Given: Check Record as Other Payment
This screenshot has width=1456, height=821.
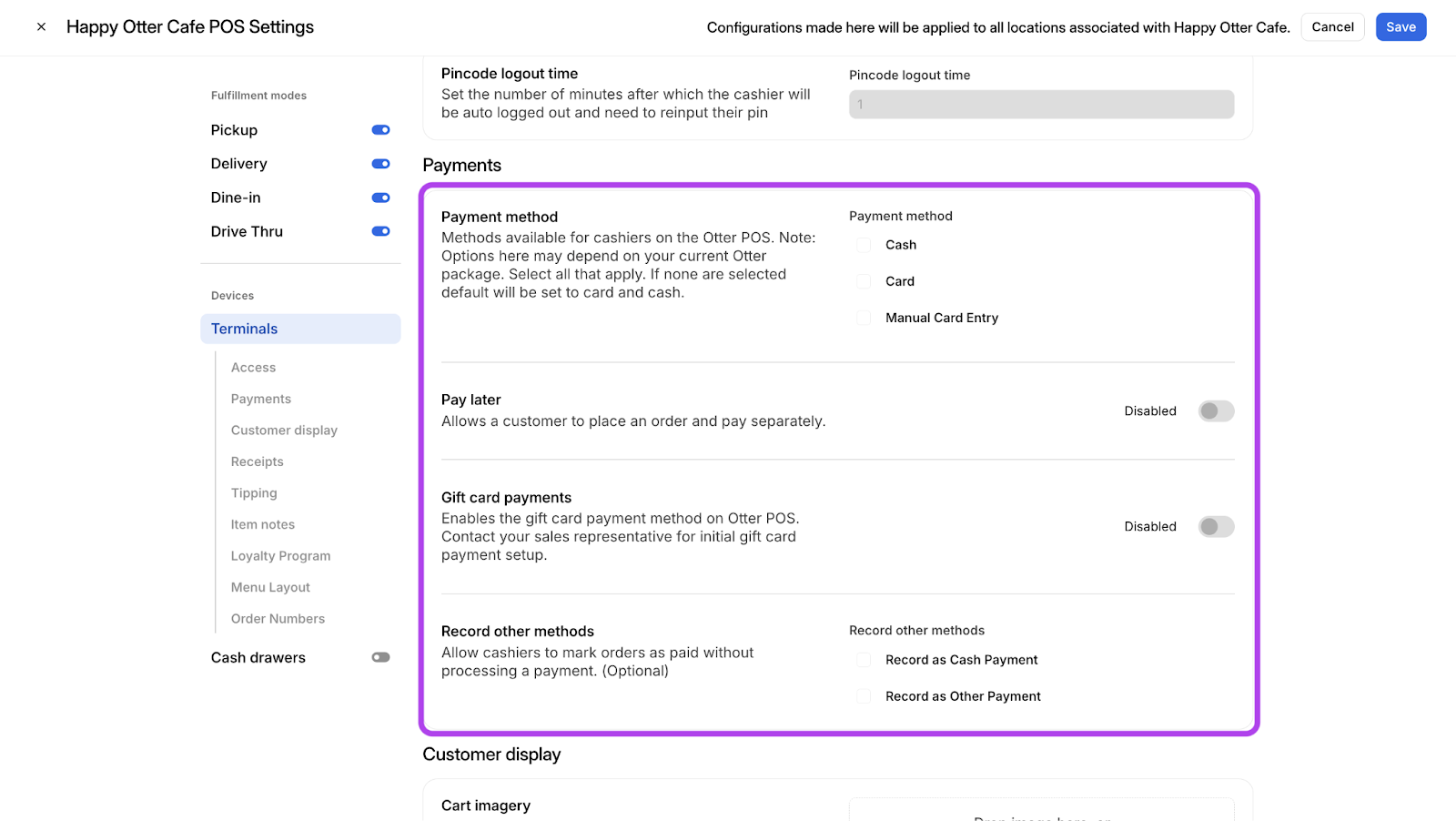Looking at the screenshot, I should [864, 696].
